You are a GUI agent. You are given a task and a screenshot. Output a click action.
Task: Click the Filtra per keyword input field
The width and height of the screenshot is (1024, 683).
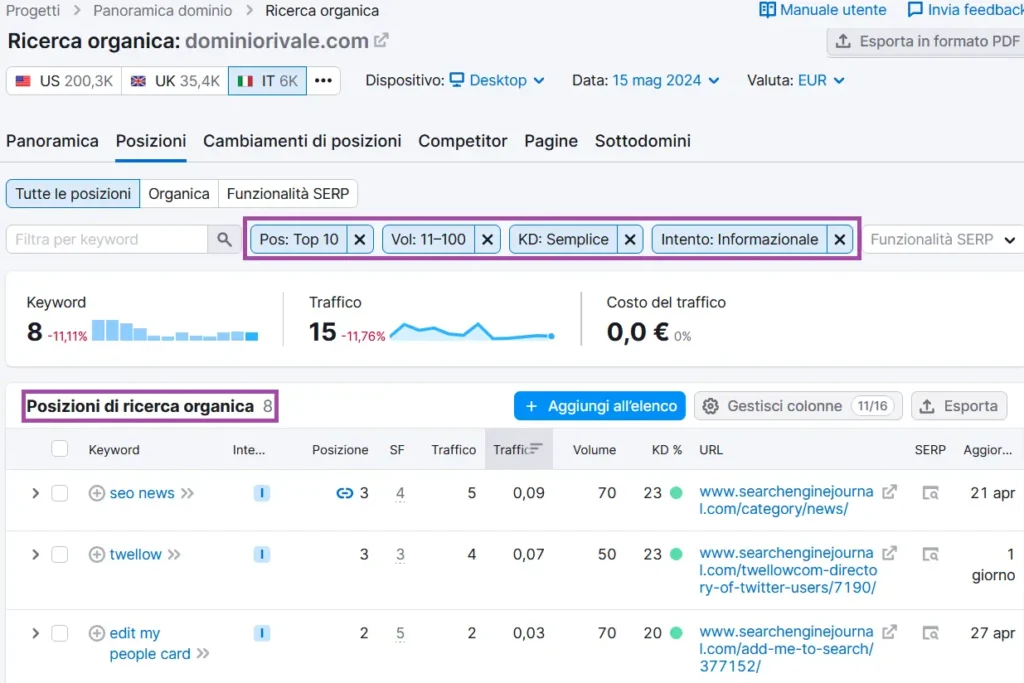pyautogui.click(x=107, y=240)
